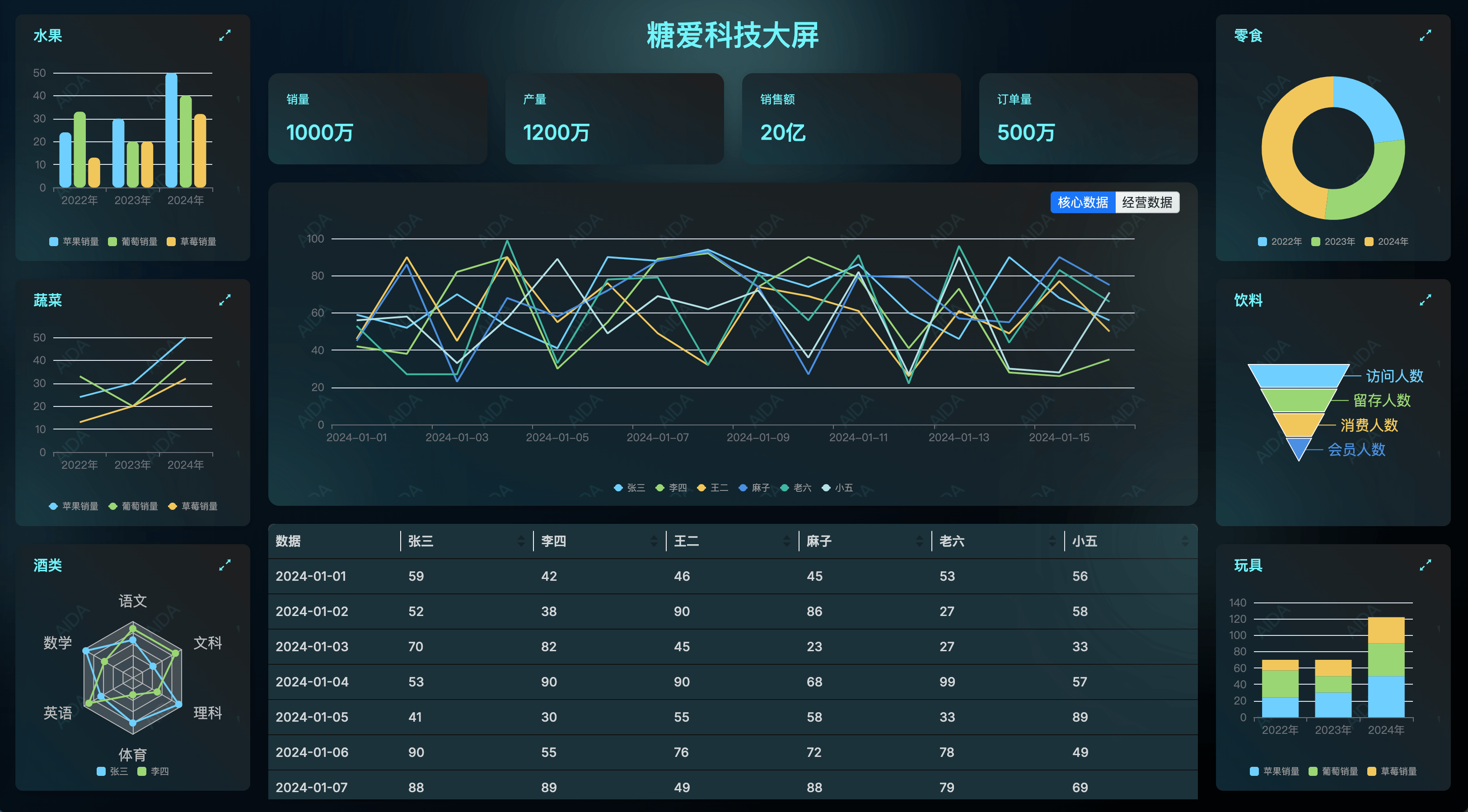
Task: Toggle 苹果销量 legend in 蔬菜 chart
Action: 74,506
